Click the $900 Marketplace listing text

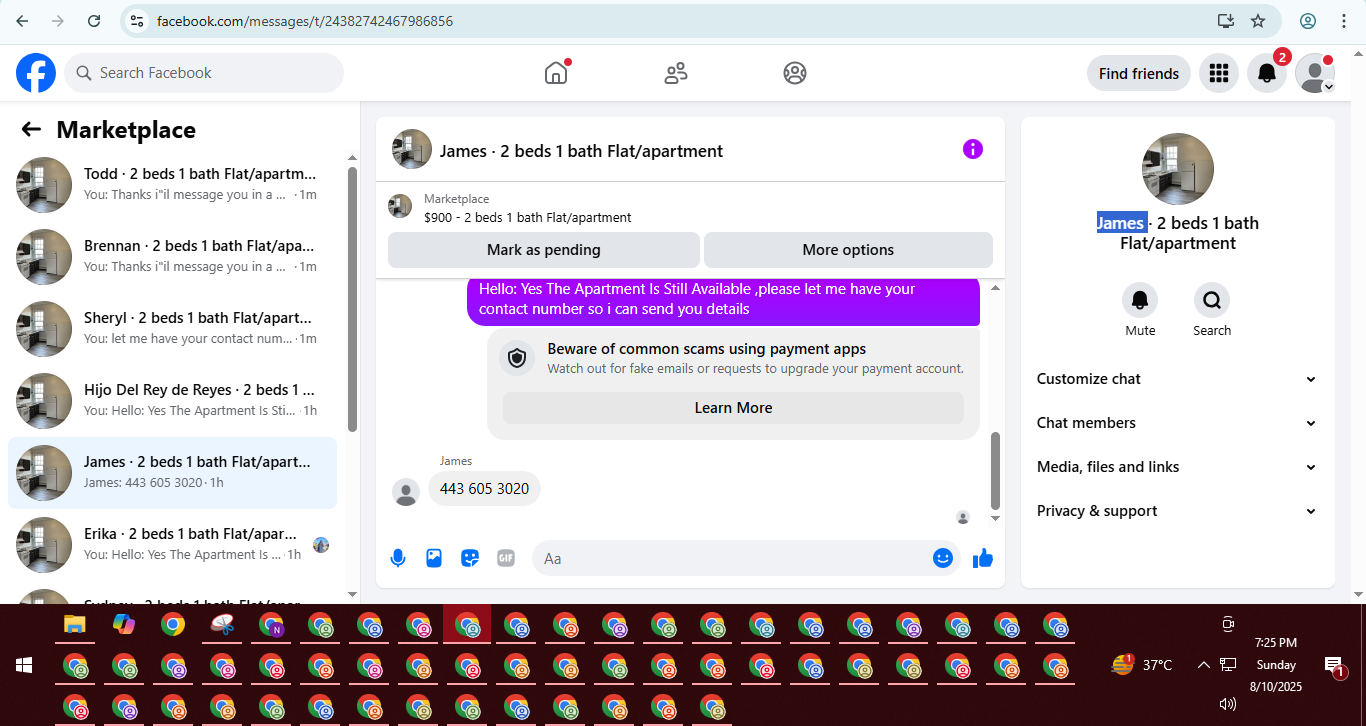click(528, 217)
